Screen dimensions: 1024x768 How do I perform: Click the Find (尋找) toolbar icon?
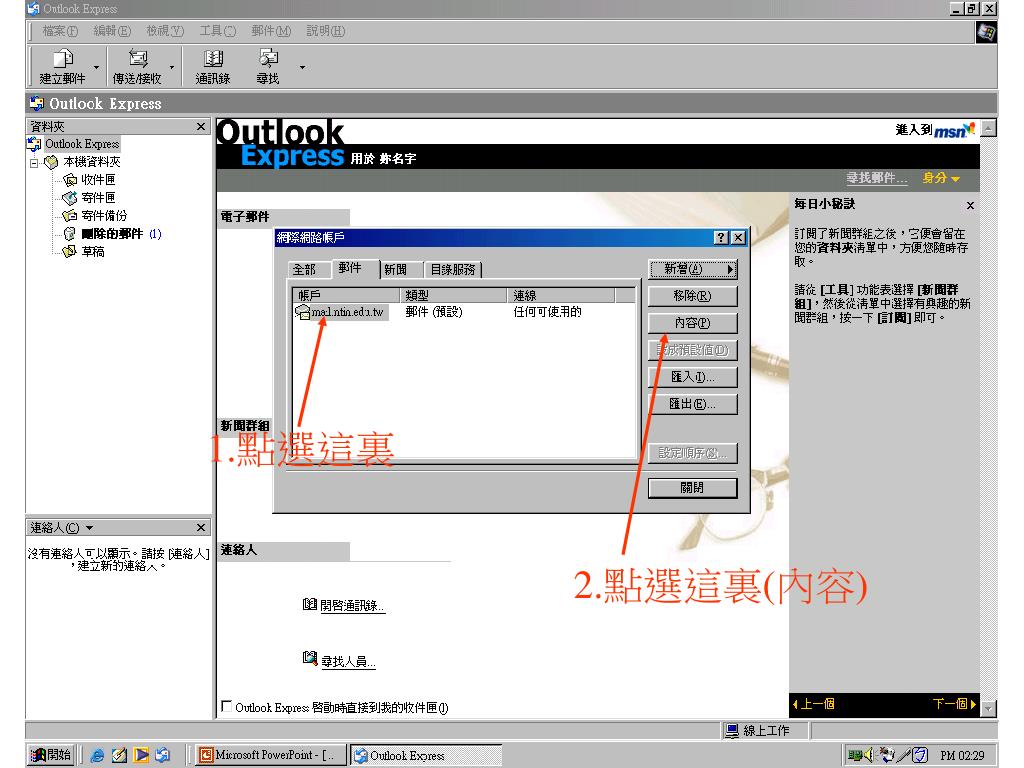tap(268, 59)
